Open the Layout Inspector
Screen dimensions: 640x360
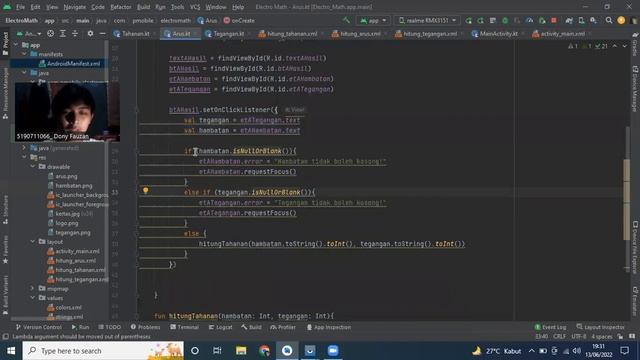click(600, 327)
